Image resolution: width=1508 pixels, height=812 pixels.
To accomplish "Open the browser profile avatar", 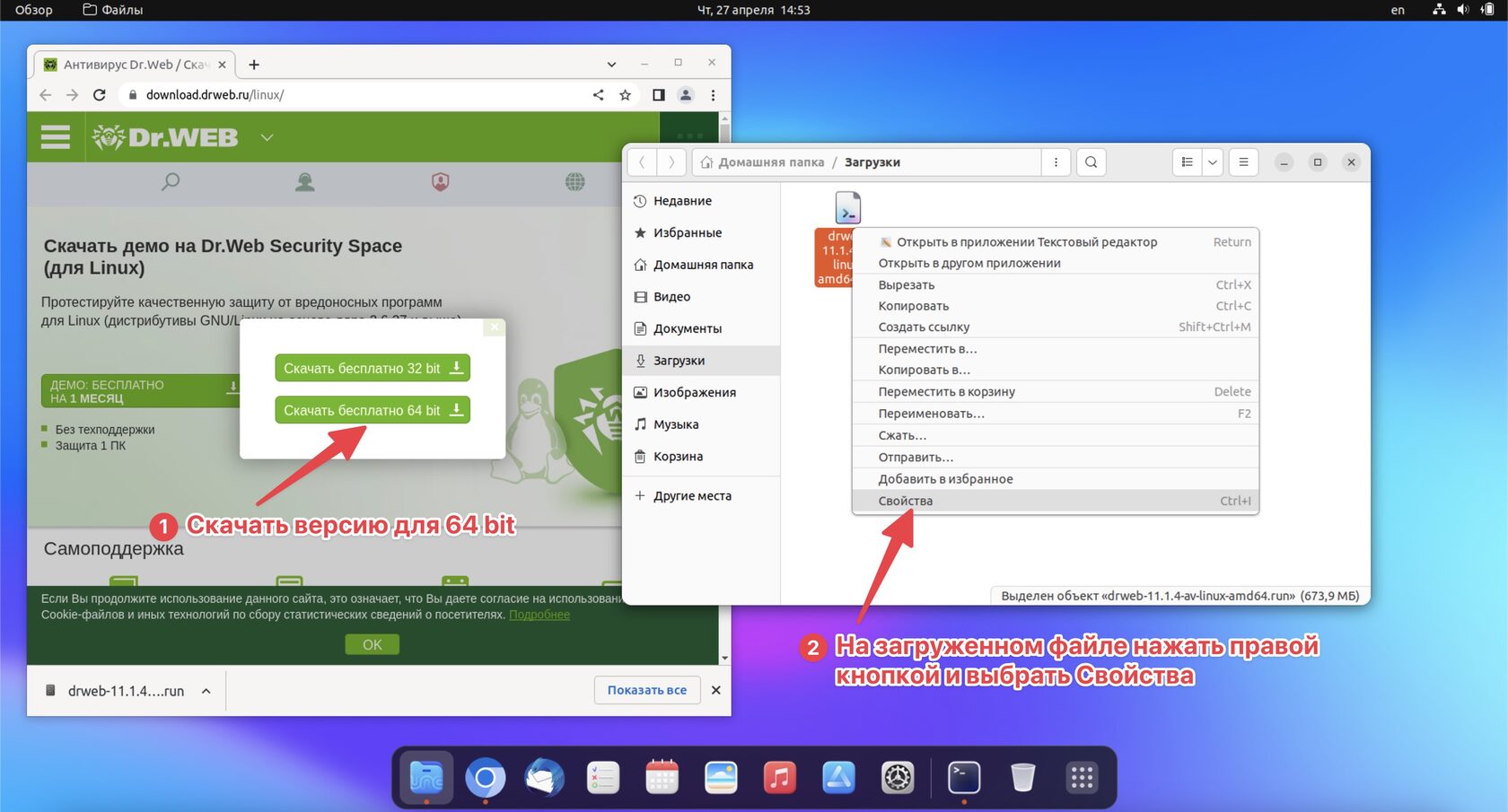I will pos(686,95).
